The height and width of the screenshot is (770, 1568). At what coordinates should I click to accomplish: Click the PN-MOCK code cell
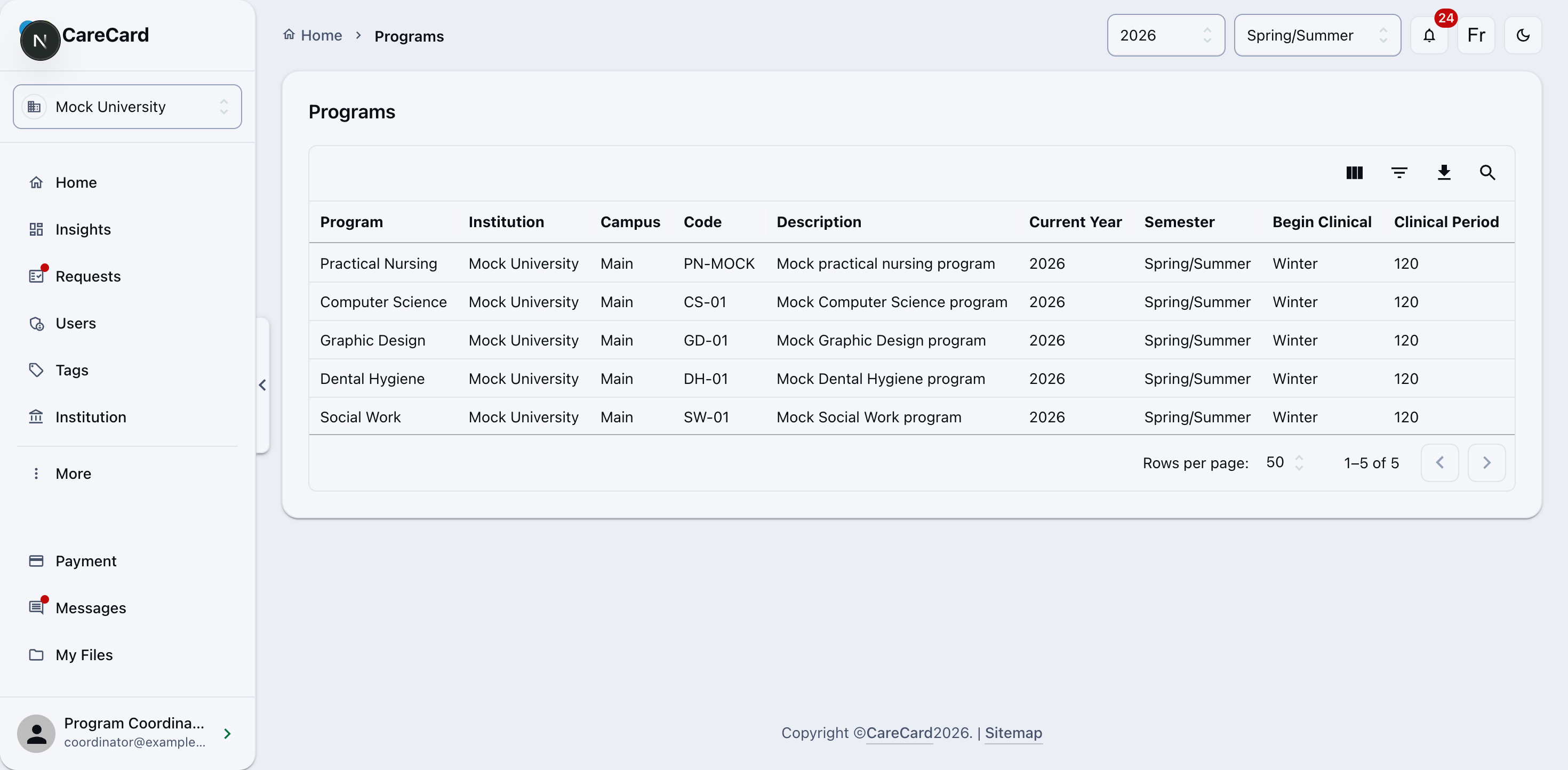[719, 263]
